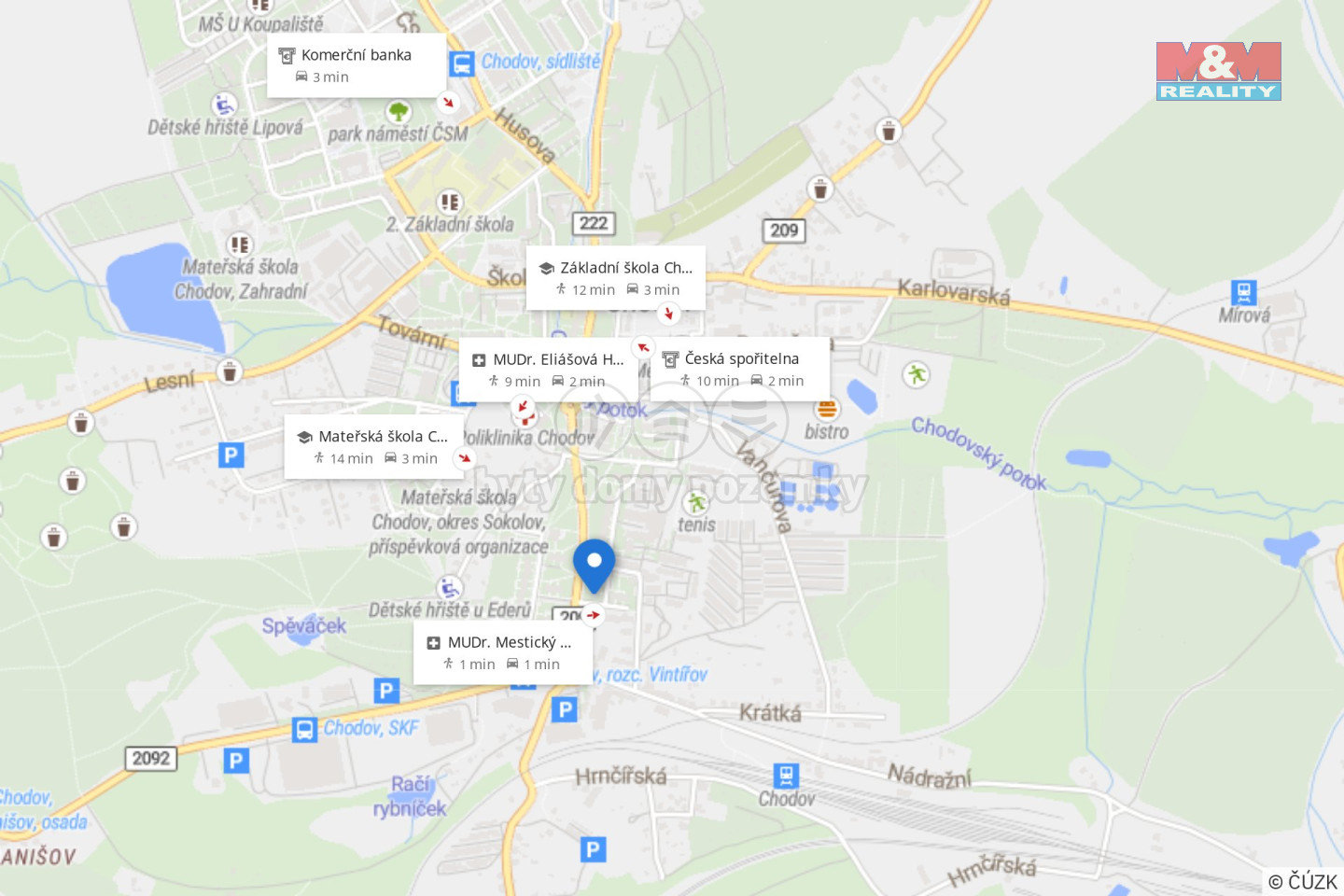This screenshot has height=896, width=1344.
Task: Click the parking icon near Lesní street
Action: pos(231,455)
